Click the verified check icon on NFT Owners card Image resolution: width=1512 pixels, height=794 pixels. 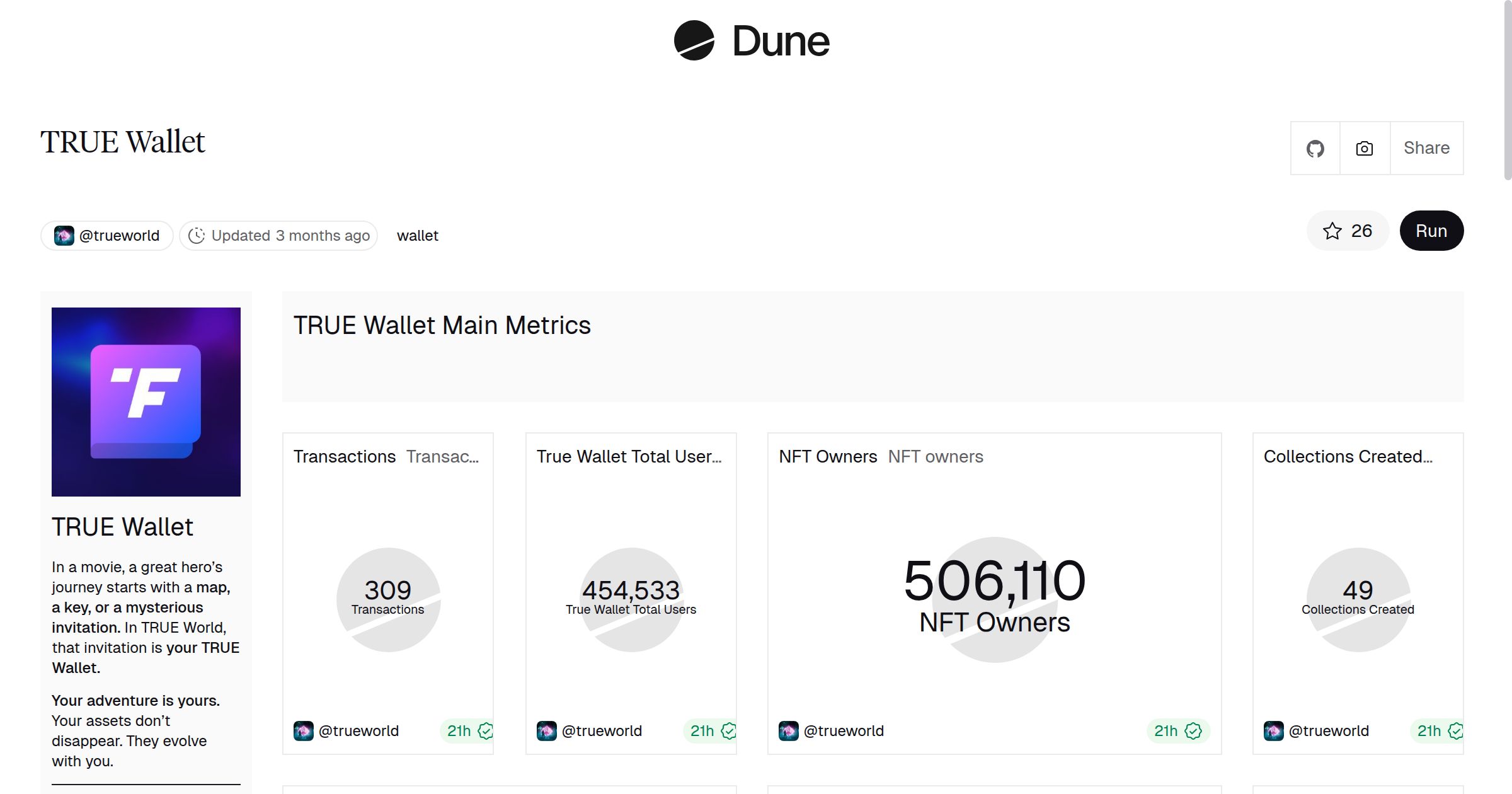pyautogui.click(x=1193, y=731)
